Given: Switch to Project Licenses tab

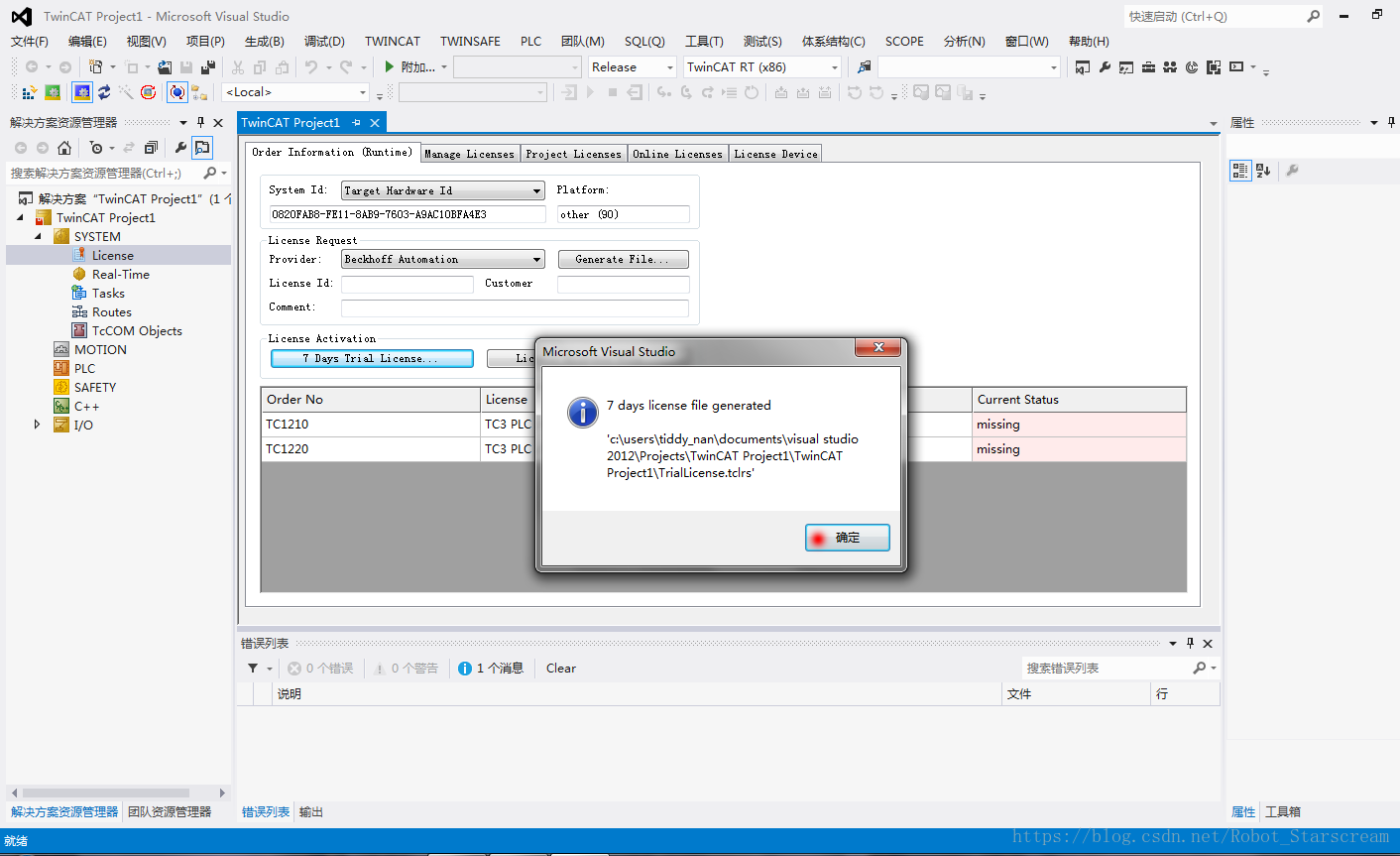Looking at the screenshot, I should (x=573, y=154).
